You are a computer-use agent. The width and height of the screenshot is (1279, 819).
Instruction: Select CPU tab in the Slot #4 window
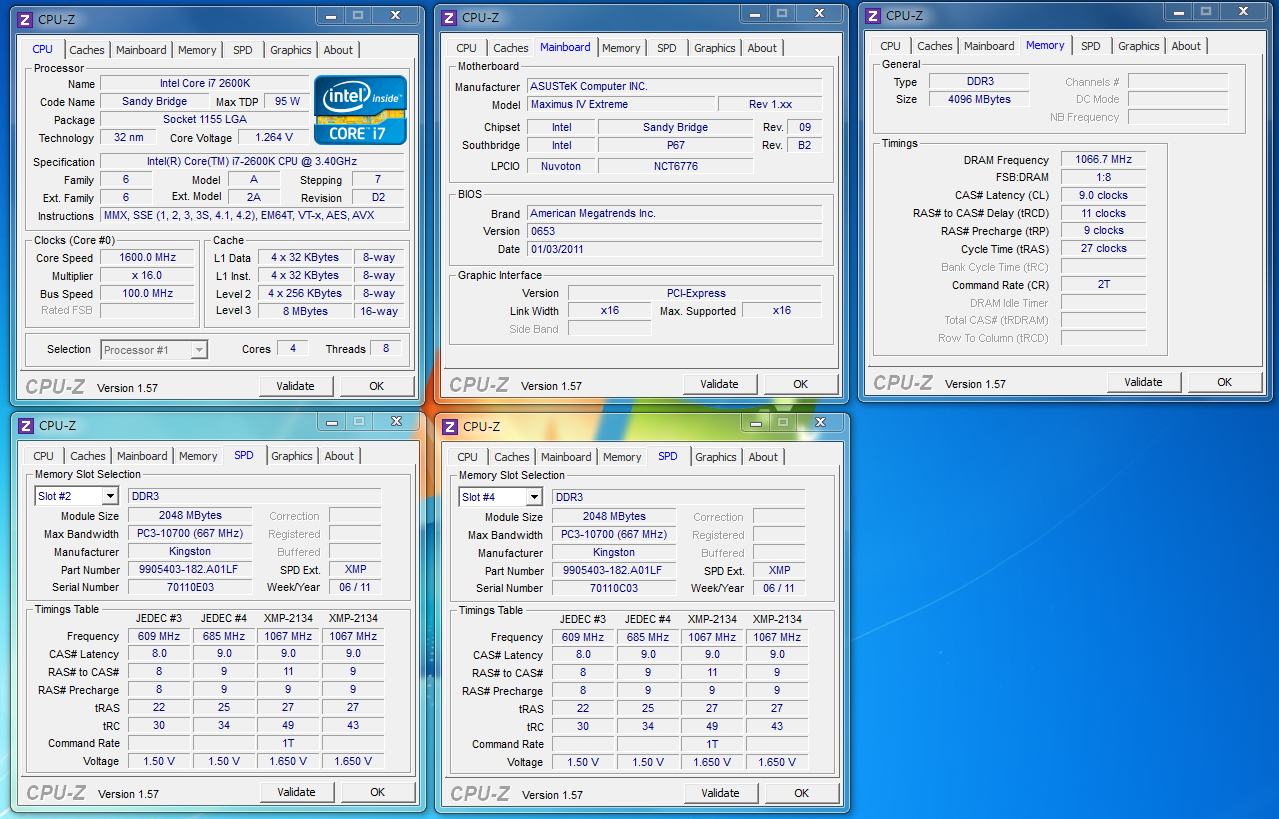[x=468, y=457]
